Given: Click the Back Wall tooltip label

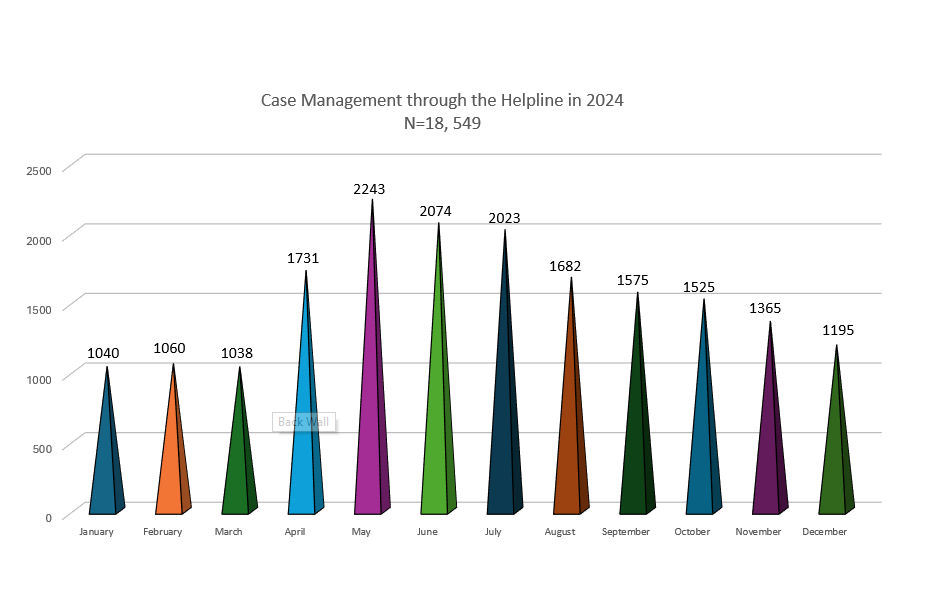Looking at the screenshot, I should pos(304,422).
